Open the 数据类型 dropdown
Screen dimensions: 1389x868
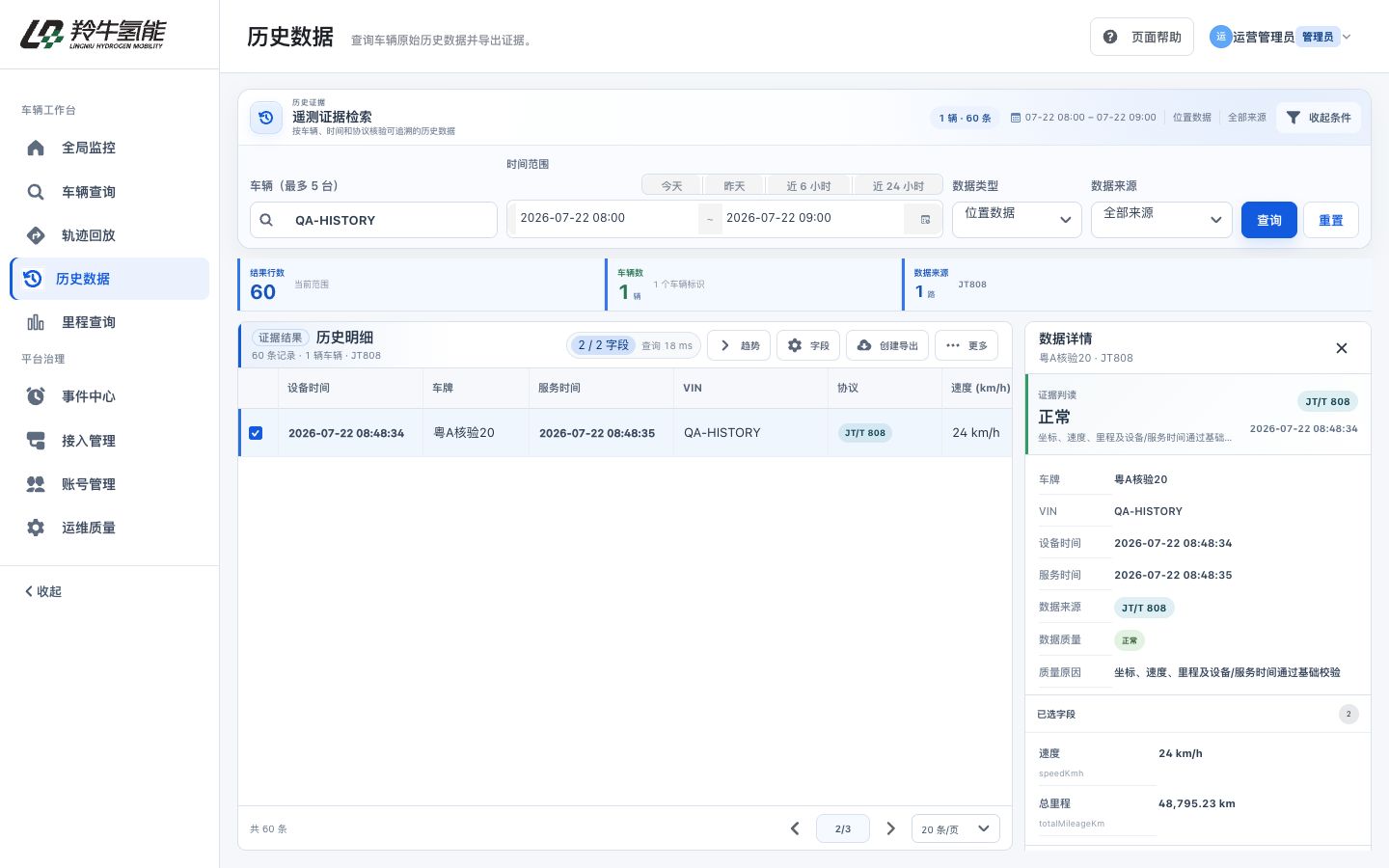click(x=1017, y=219)
